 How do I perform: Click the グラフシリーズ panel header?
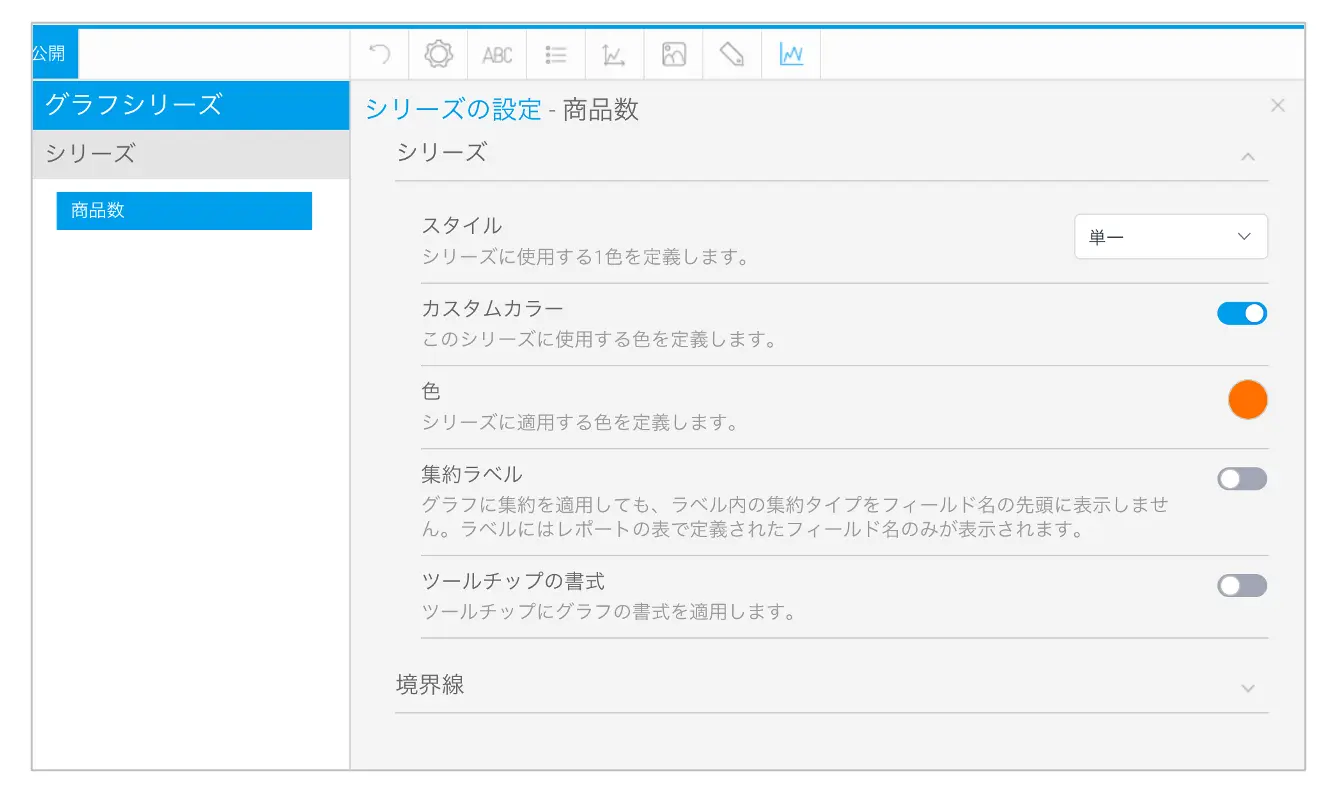[190, 104]
